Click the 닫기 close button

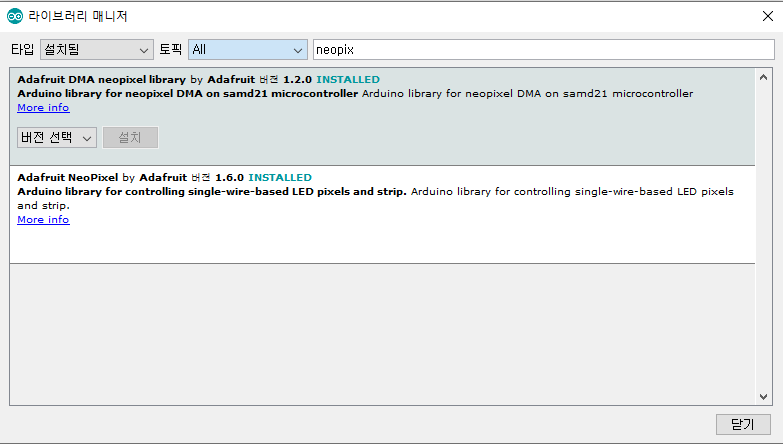pos(743,424)
